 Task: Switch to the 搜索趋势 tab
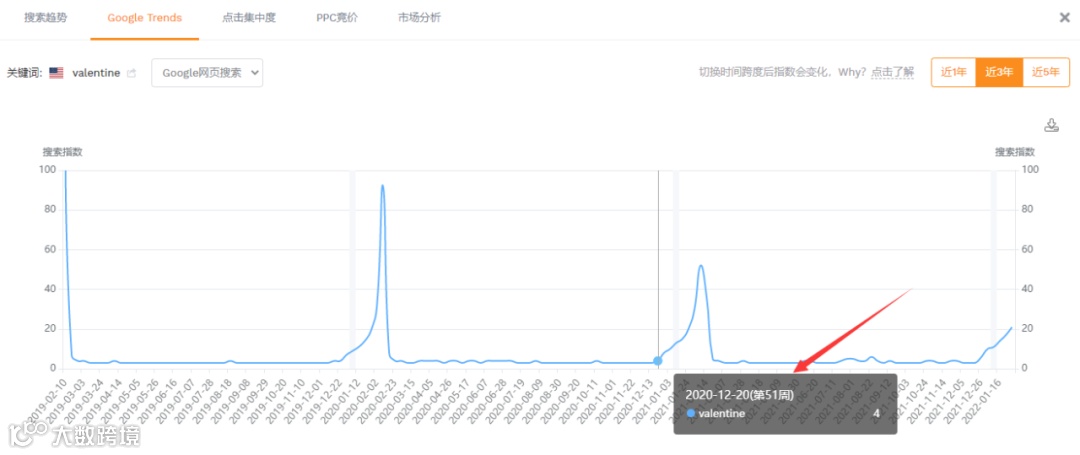tap(46, 18)
